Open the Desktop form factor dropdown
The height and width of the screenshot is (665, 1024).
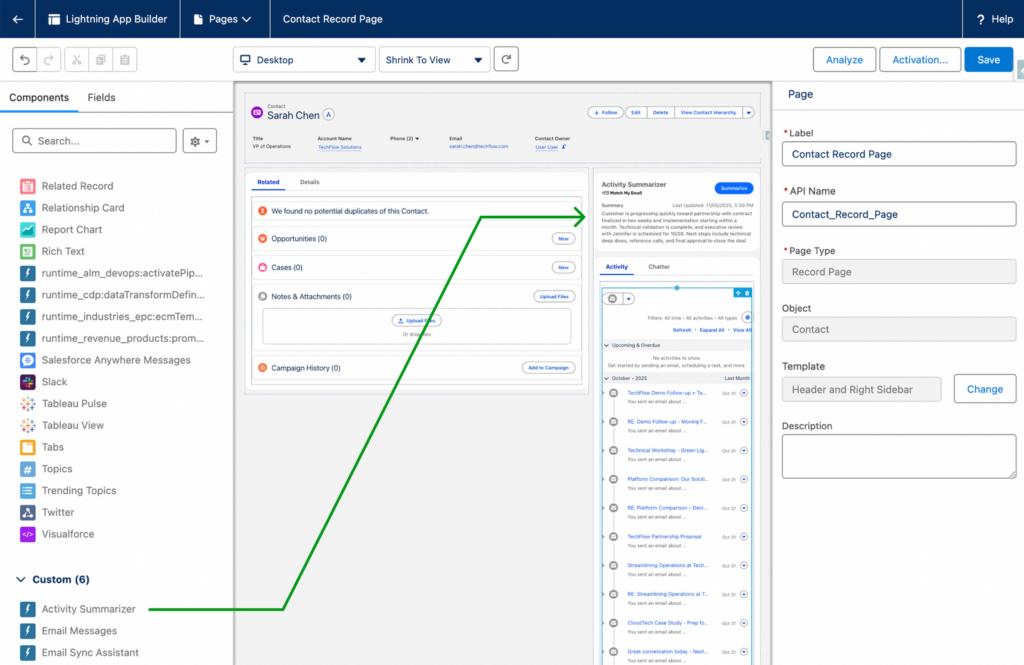coord(303,60)
